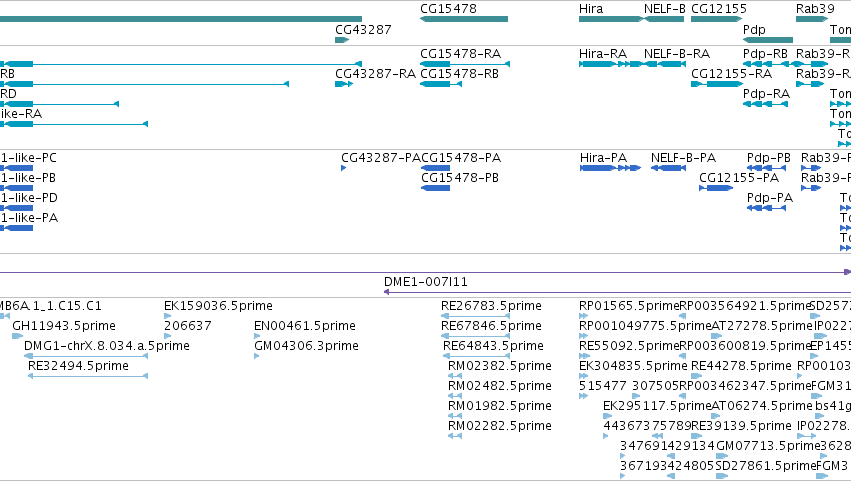Viewport: 851px width, 481px height.
Task: Select the Hira gene feature
Action: pyautogui.click(x=611, y=19)
